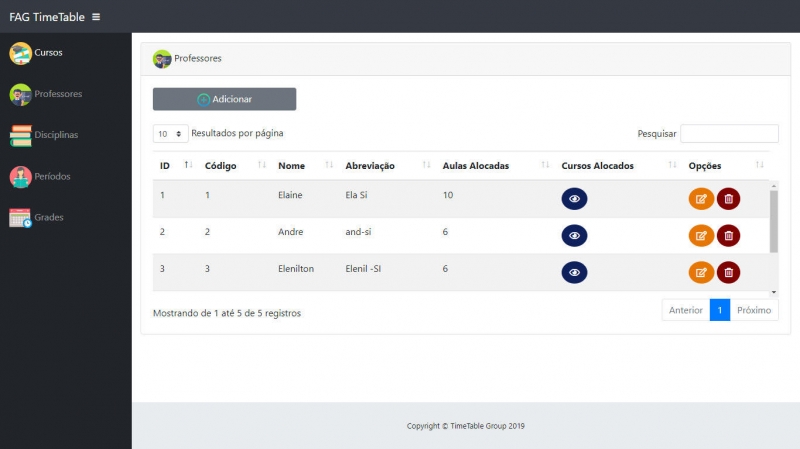Click the edit icon for Elaine
The image size is (800, 449).
pos(701,199)
